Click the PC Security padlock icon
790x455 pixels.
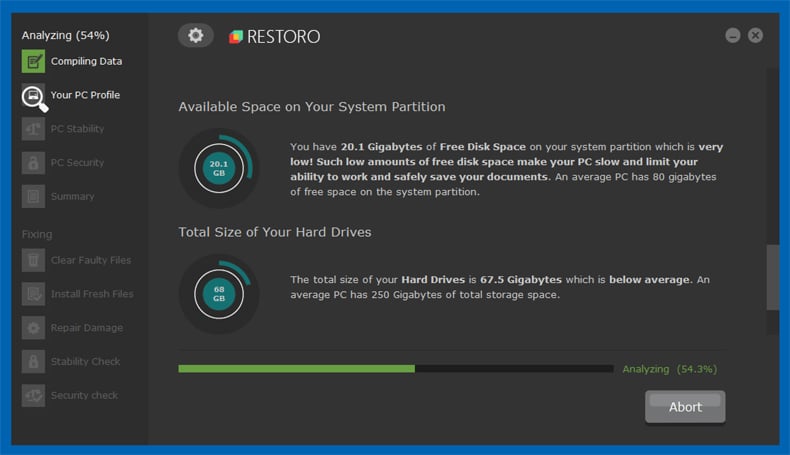coord(33,162)
